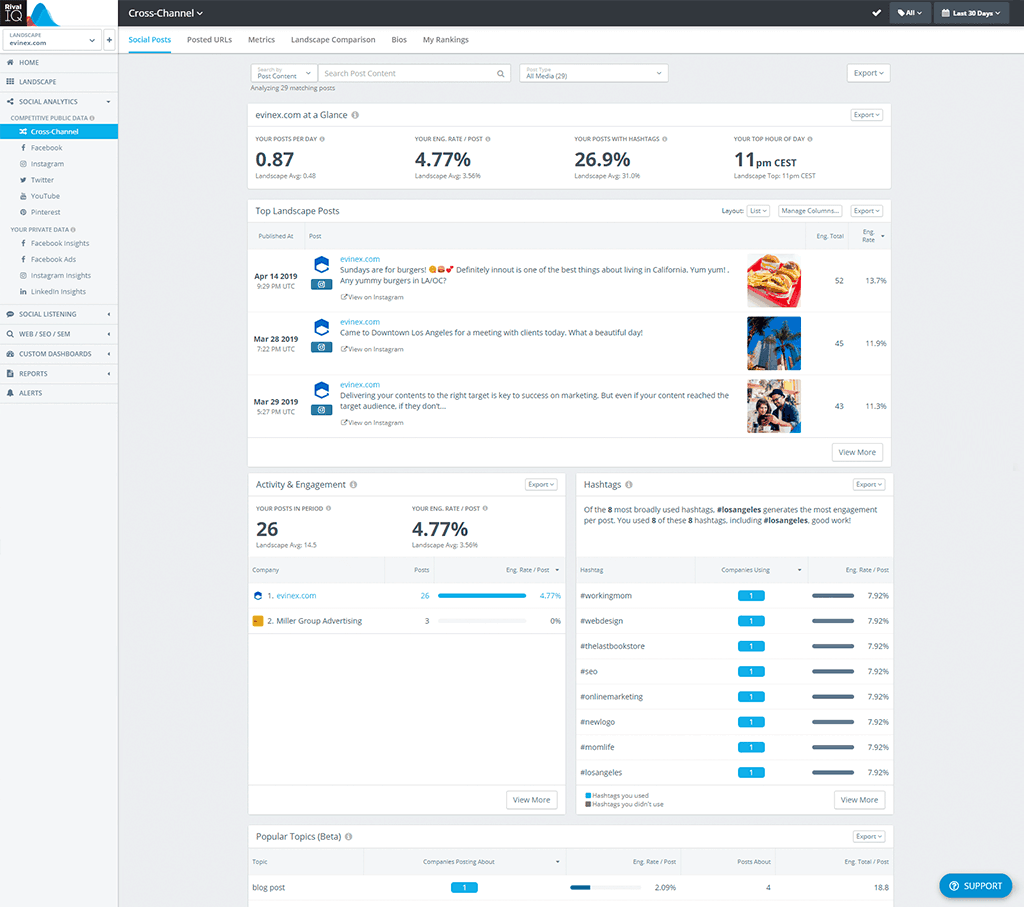The image size is (1024, 907).
Task: Open the Cross-Channel title dropdown
Action: pyautogui.click(x=165, y=13)
